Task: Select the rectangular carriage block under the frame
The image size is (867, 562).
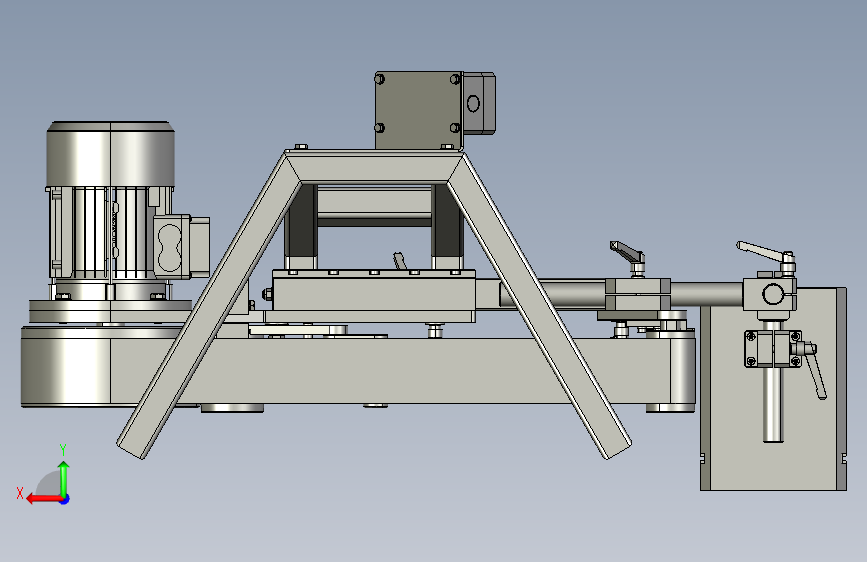Action: [x=374, y=294]
